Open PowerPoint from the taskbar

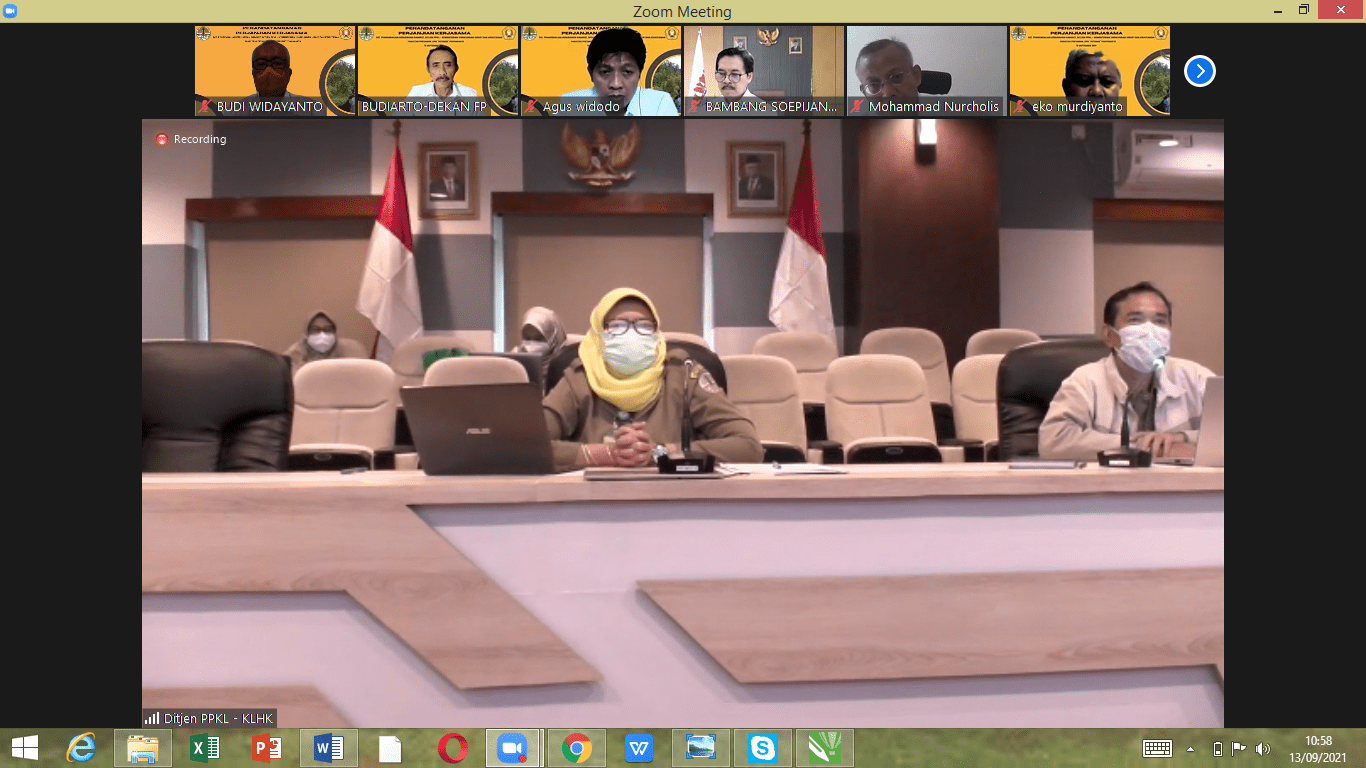coord(267,748)
